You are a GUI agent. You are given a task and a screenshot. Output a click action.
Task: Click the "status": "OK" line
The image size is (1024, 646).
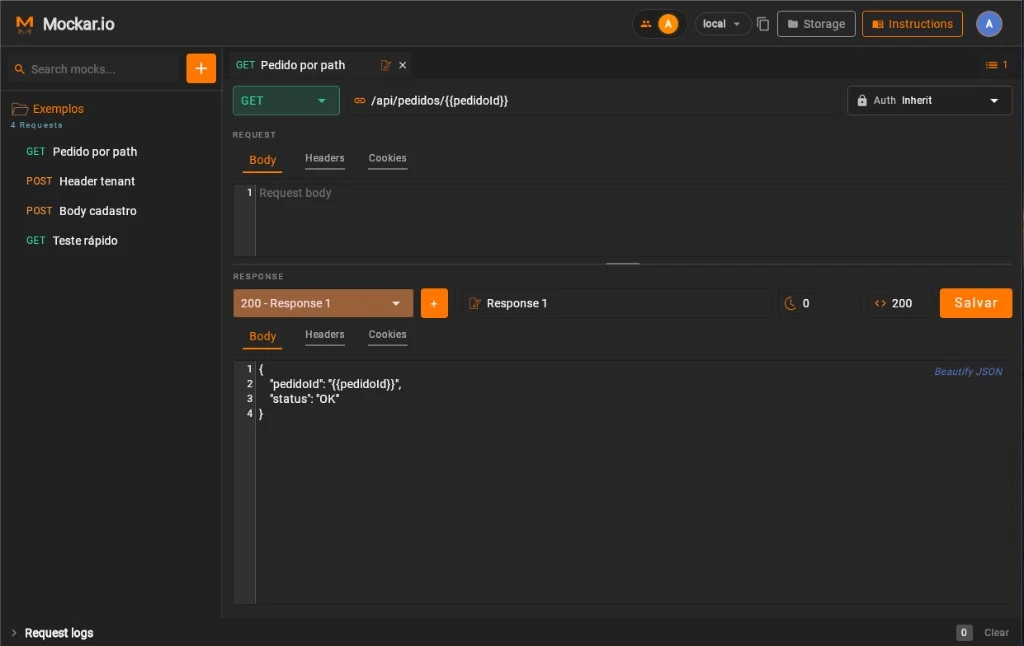pyautogui.click(x=304, y=399)
